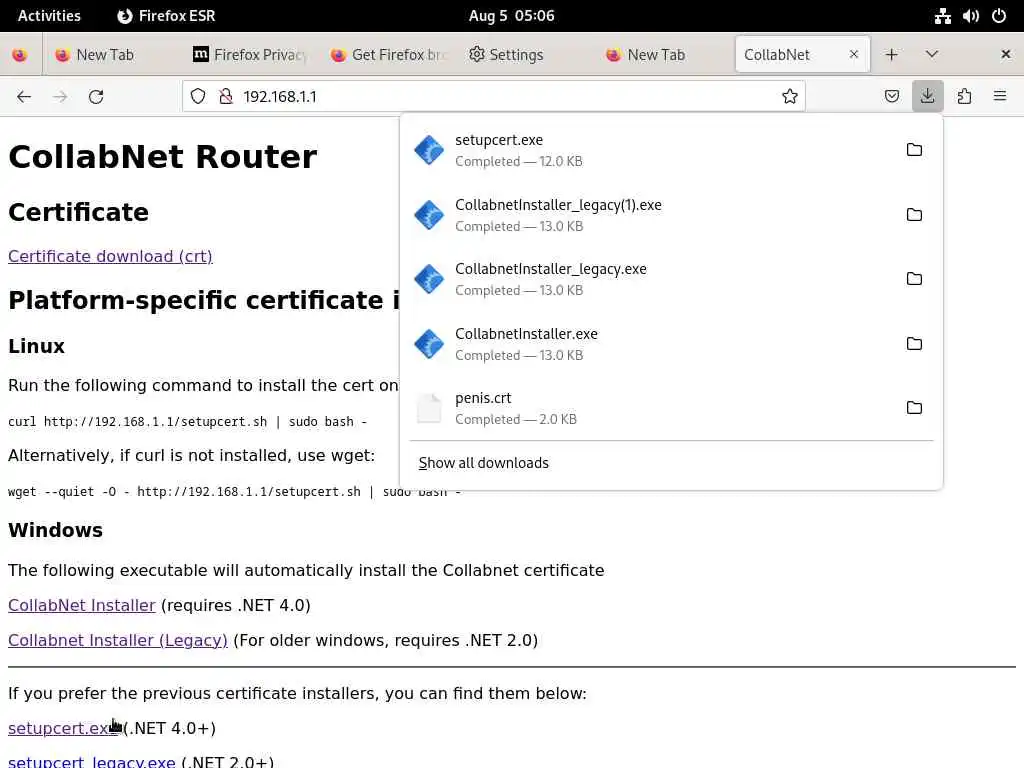Open the insecure connection lock icon
The image size is (1024, 768).
point(226,97)
